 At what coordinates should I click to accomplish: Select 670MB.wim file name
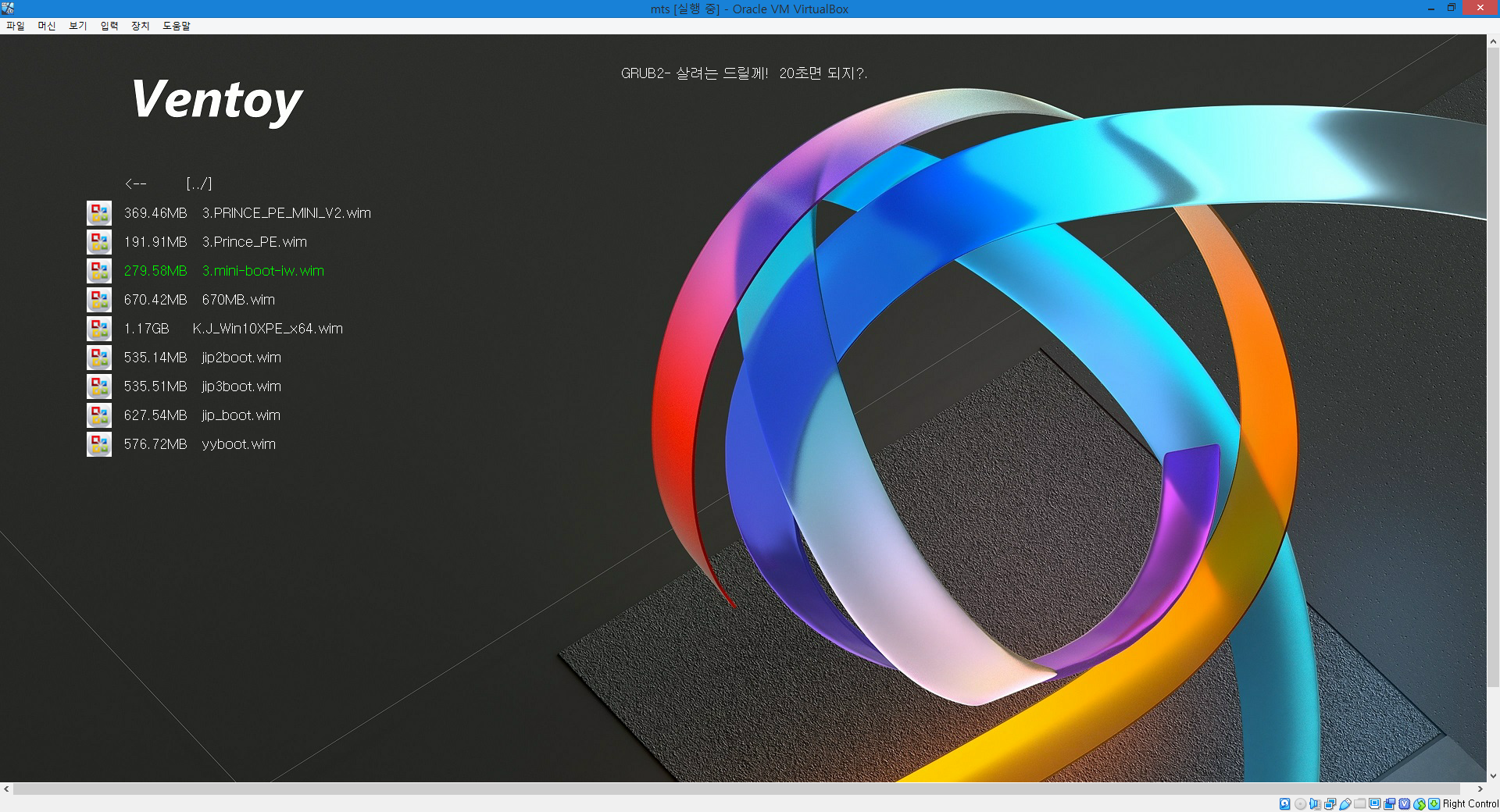click(238, 300)
